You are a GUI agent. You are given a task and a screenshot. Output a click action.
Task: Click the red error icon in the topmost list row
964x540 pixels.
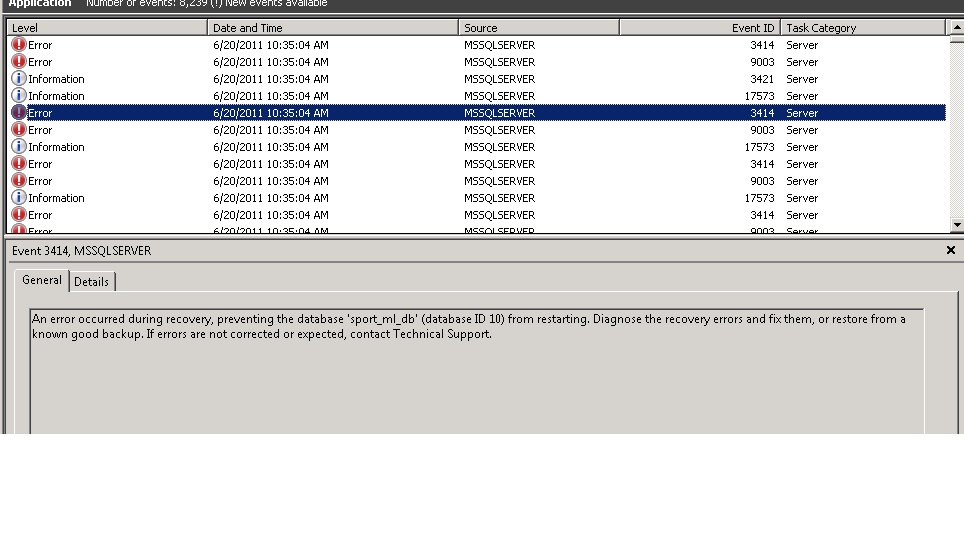click(x=19, y=45)
